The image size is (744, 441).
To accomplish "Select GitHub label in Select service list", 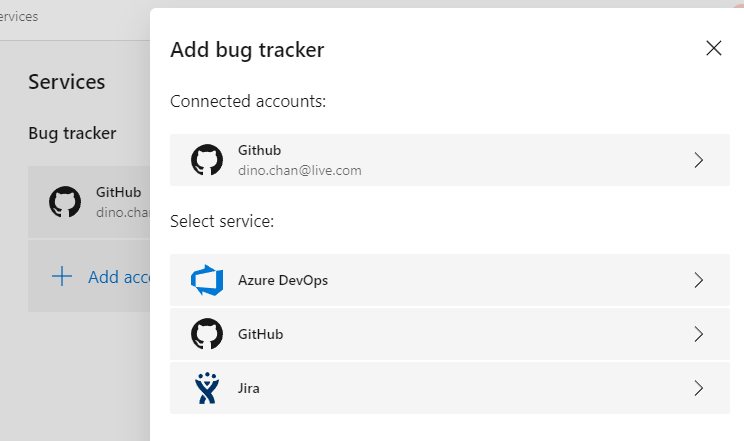I will coord(260,334).
